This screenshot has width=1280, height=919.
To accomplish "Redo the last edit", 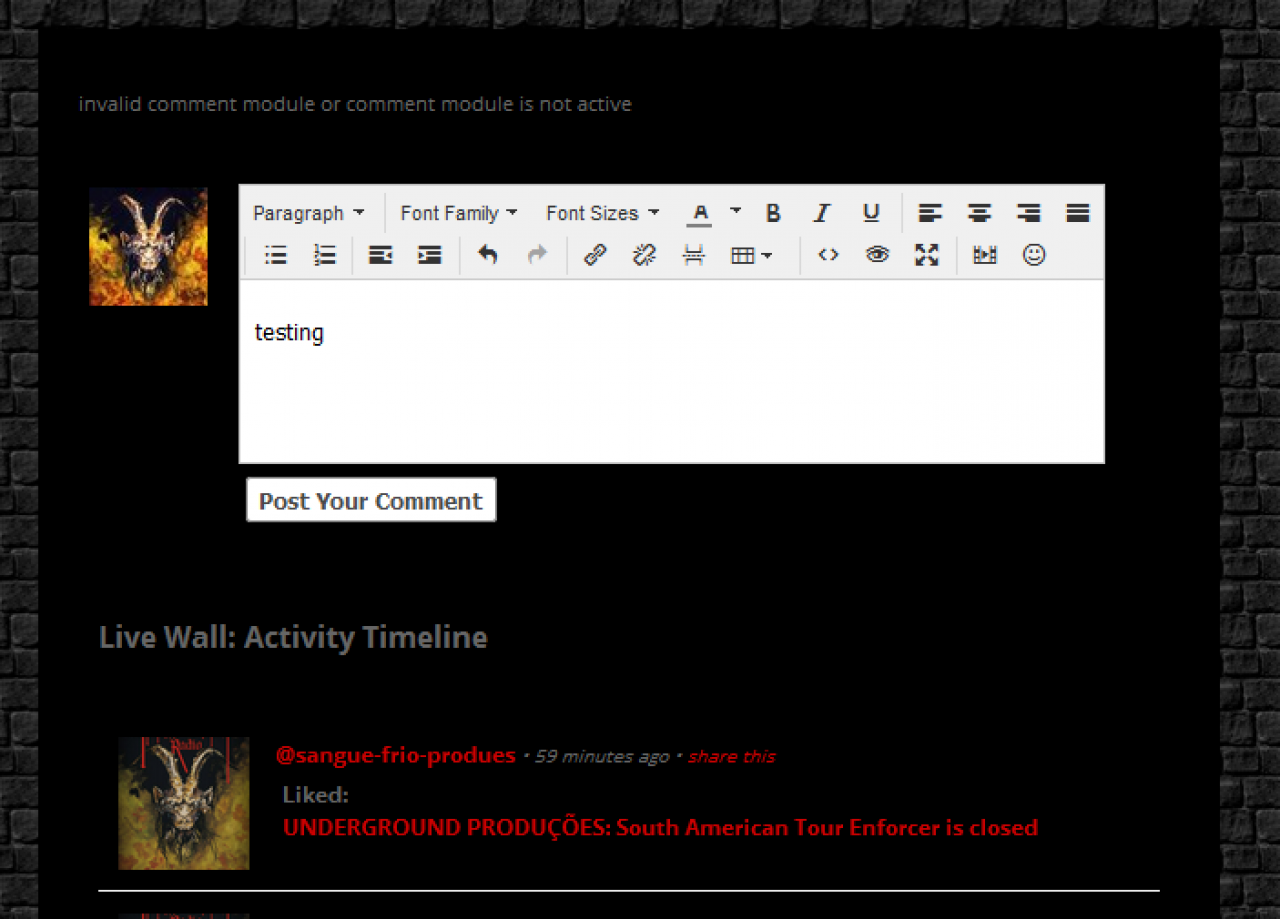I will click(x=537, y=255).
